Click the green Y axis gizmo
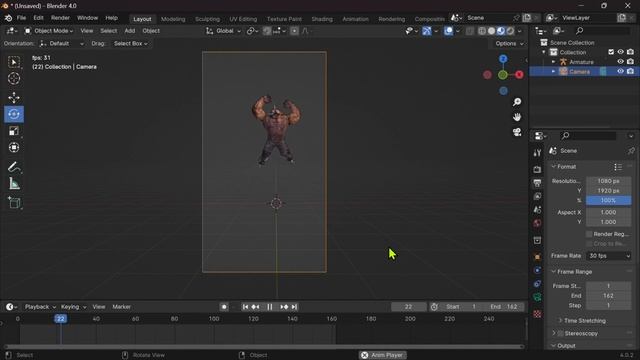Viewport: 640px width, 360px height. click(x=503, y=75)
